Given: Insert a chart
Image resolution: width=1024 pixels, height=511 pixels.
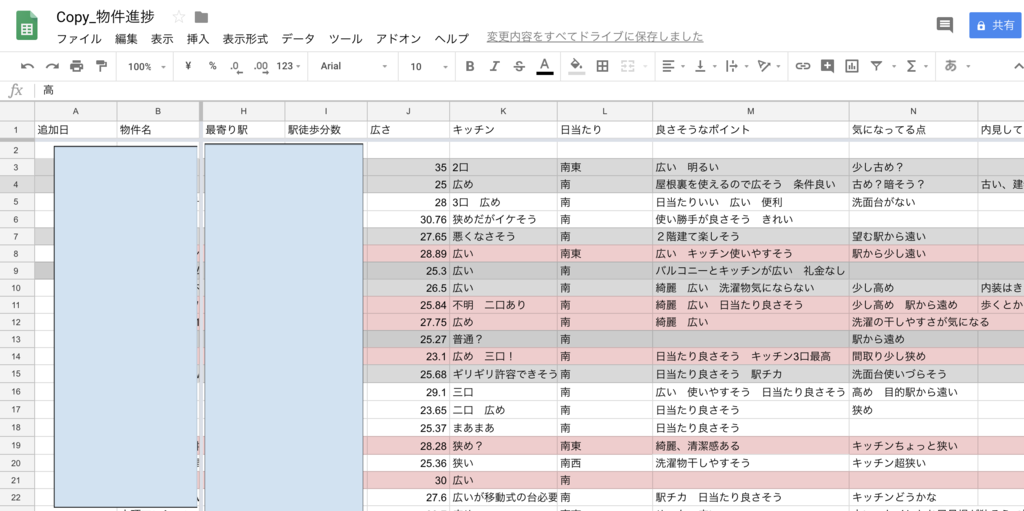Looking at the screenshot, I should 852,66.
